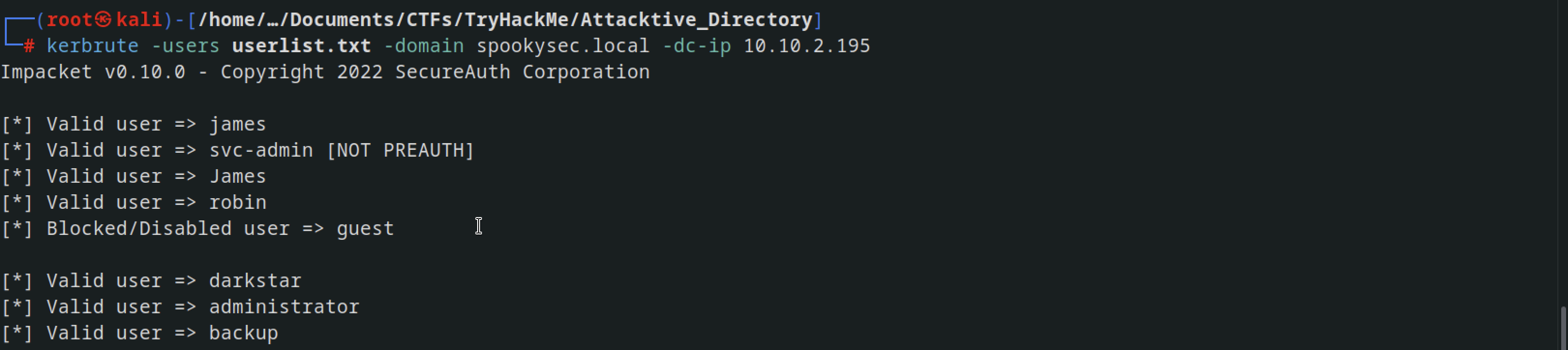Click the administrator username
The image size is (1568, 350).
click(284, 307)
